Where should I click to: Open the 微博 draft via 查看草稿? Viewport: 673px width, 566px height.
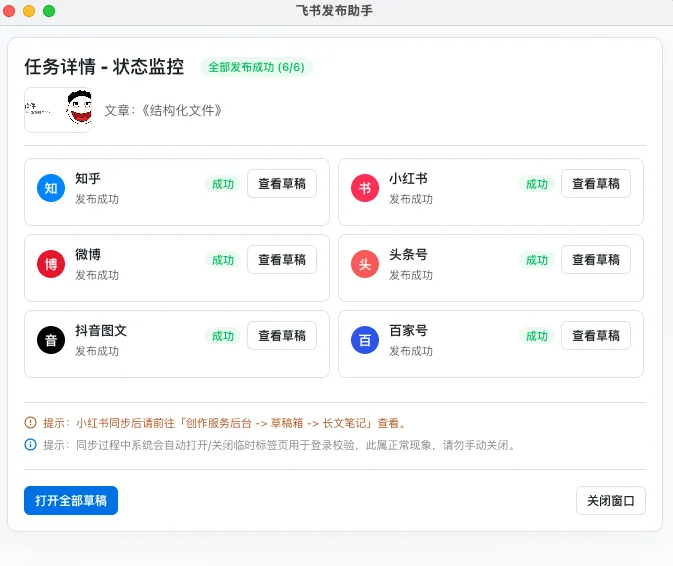click(282, 260)
